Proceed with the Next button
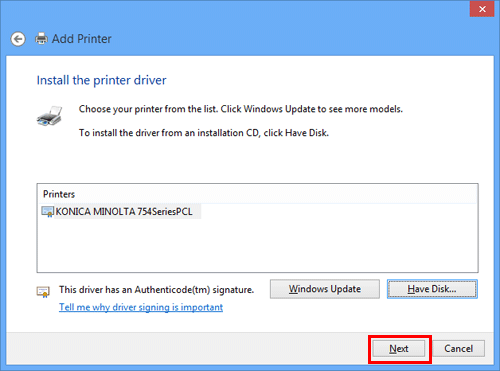 399,349
